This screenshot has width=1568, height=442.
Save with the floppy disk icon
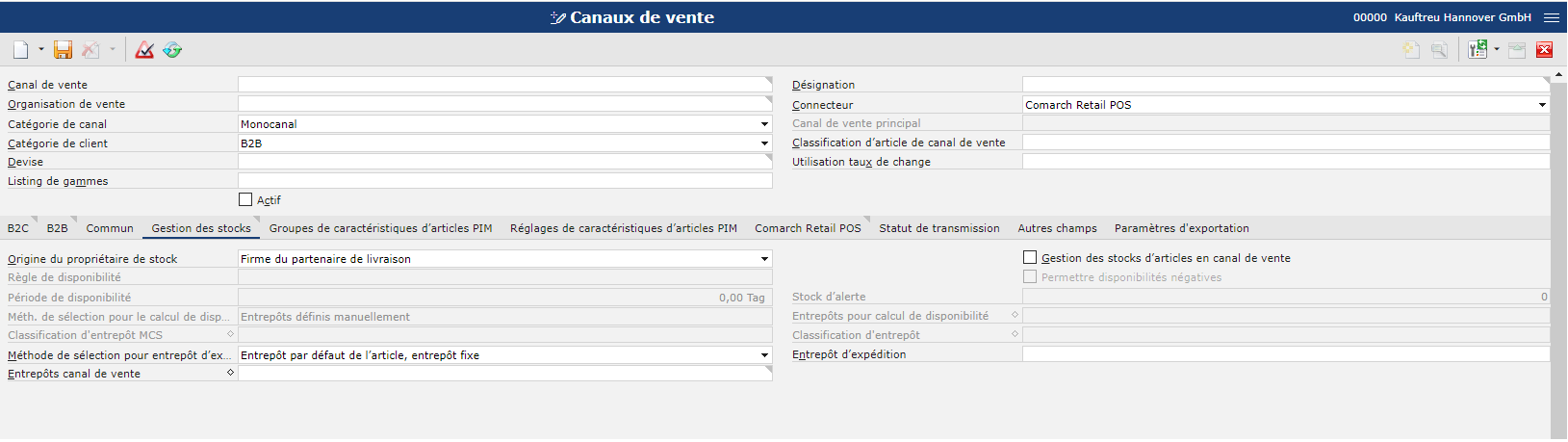(64, 50)
